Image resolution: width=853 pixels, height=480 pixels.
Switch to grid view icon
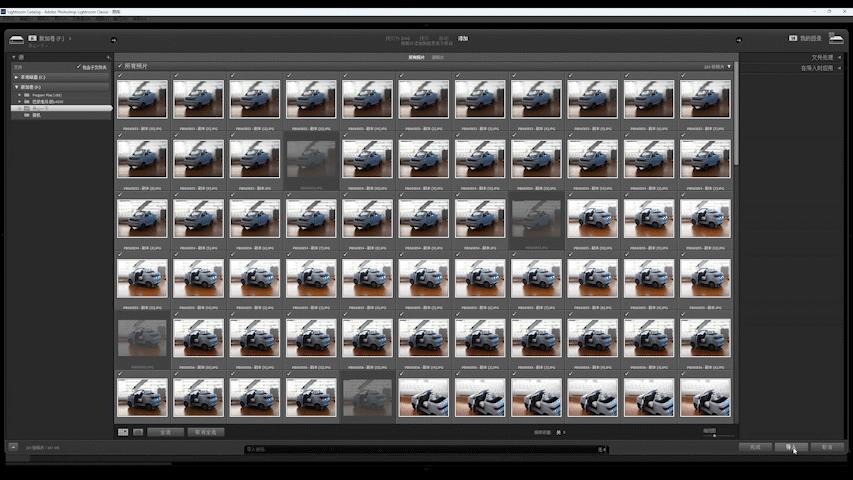tap(123, 432)
